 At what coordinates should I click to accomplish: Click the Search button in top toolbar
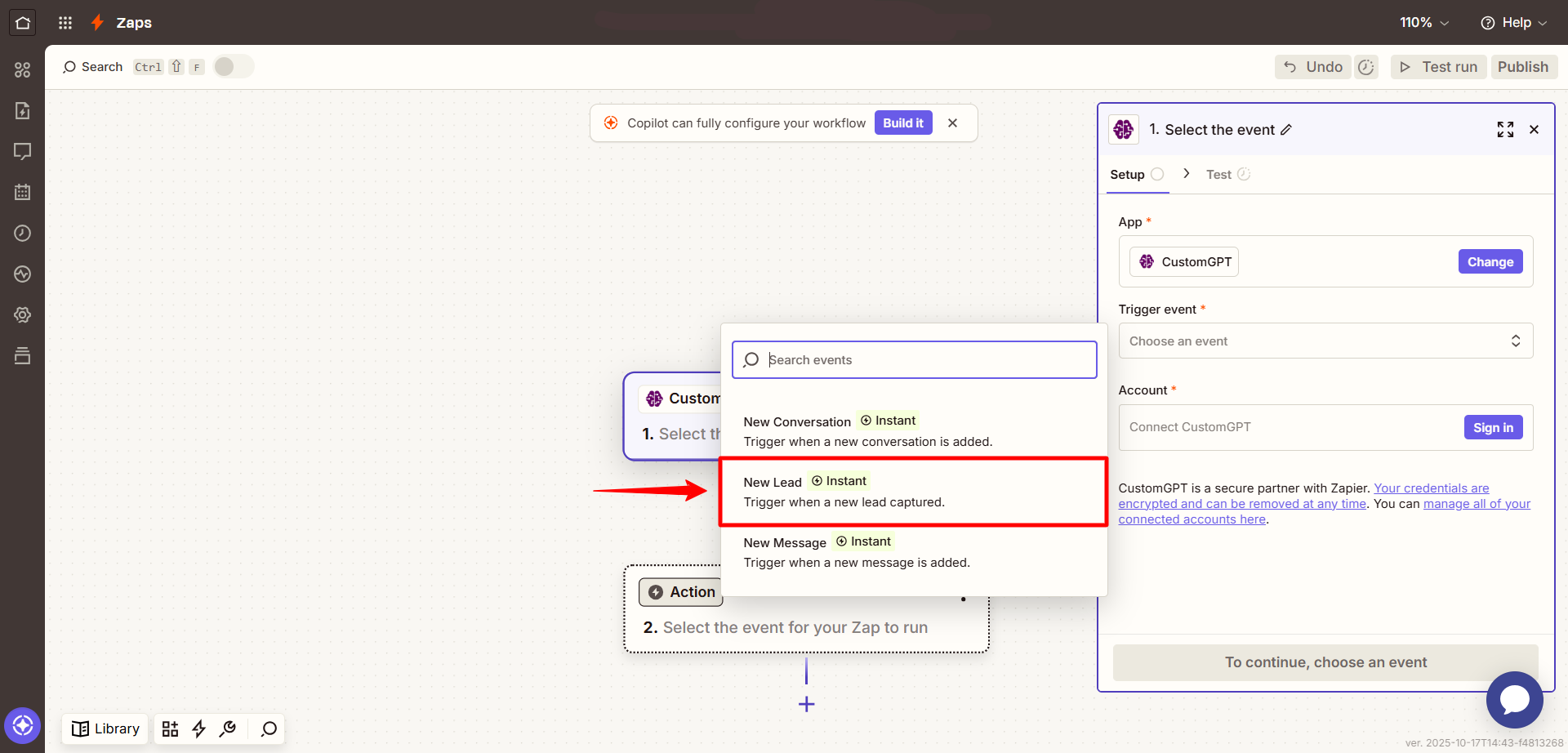(93, 67)
